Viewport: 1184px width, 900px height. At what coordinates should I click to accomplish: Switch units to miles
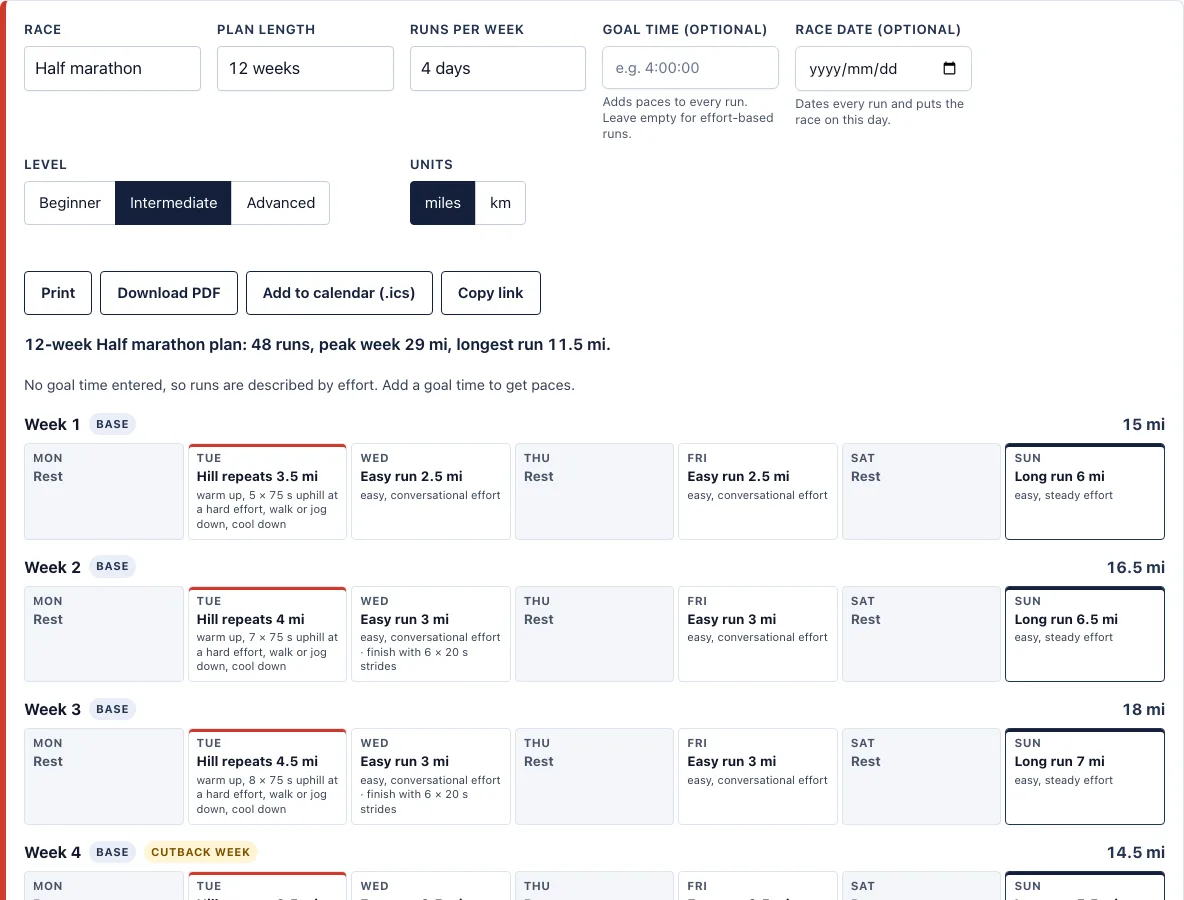[442, 203]
